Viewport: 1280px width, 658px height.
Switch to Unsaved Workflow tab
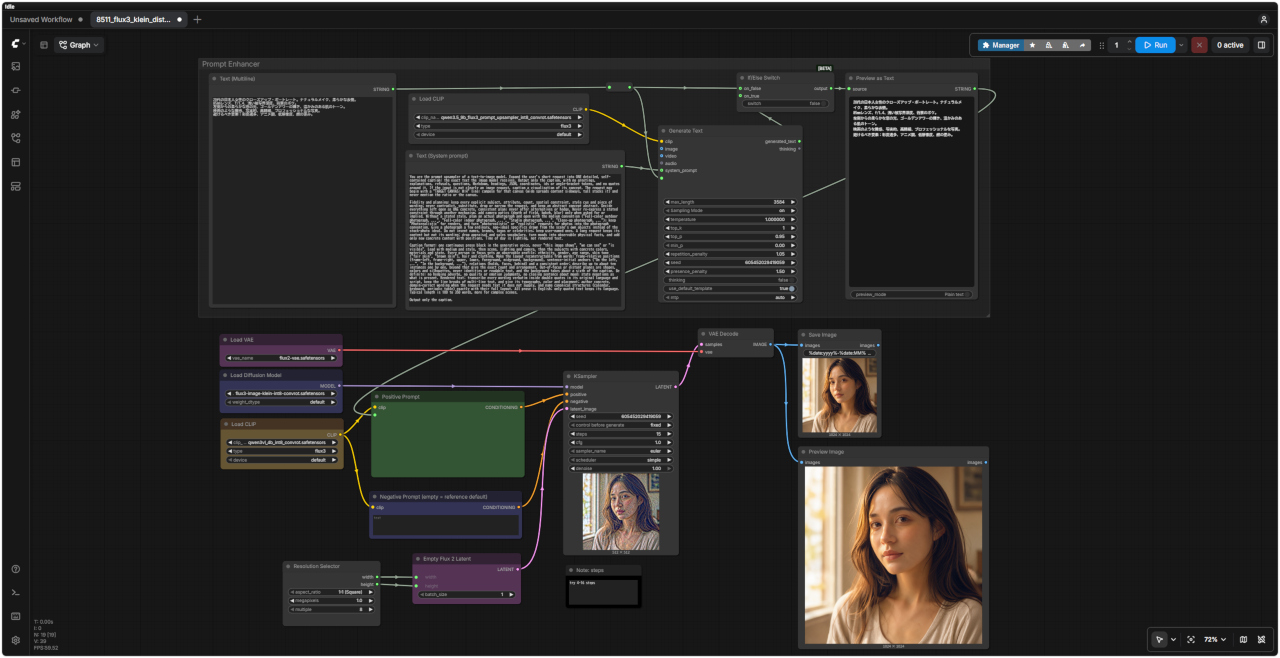45,19
